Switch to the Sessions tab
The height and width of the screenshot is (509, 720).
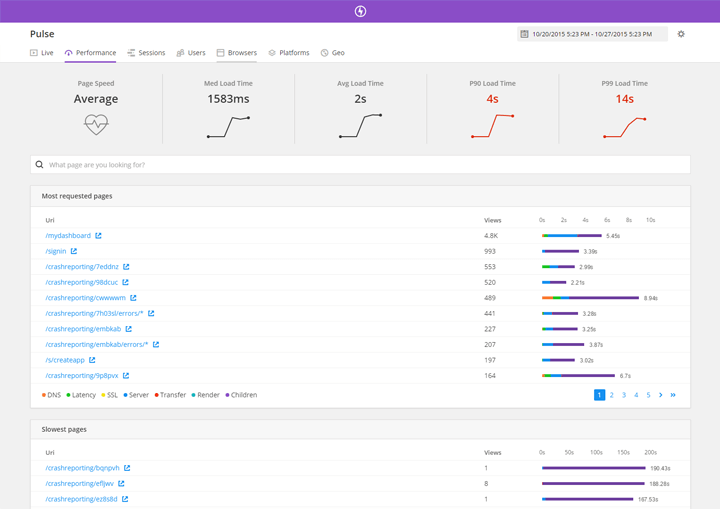tap(146, 53)
